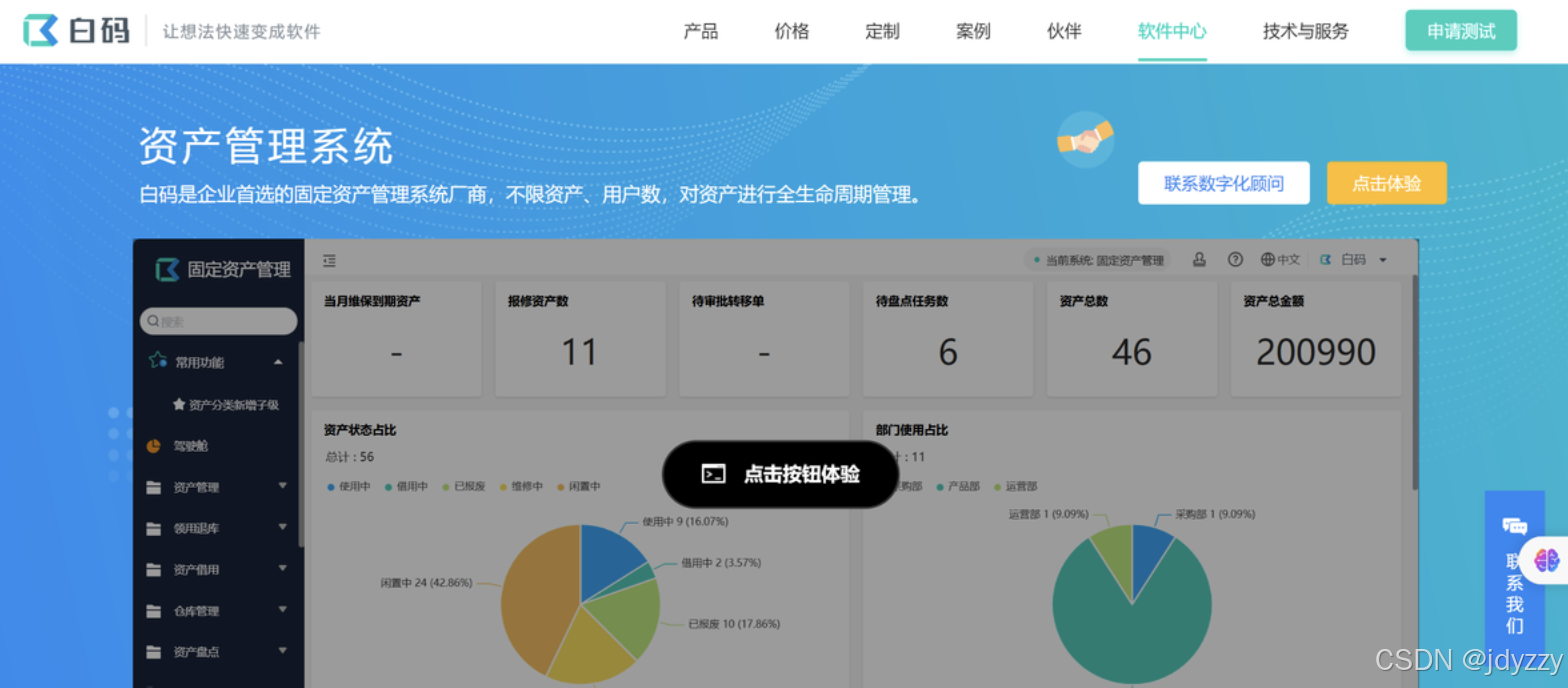Click the yellow 点击体验 button
Image resolution: width=1568 pixels, height=688 pixels.
click(x=1387, y=183)
